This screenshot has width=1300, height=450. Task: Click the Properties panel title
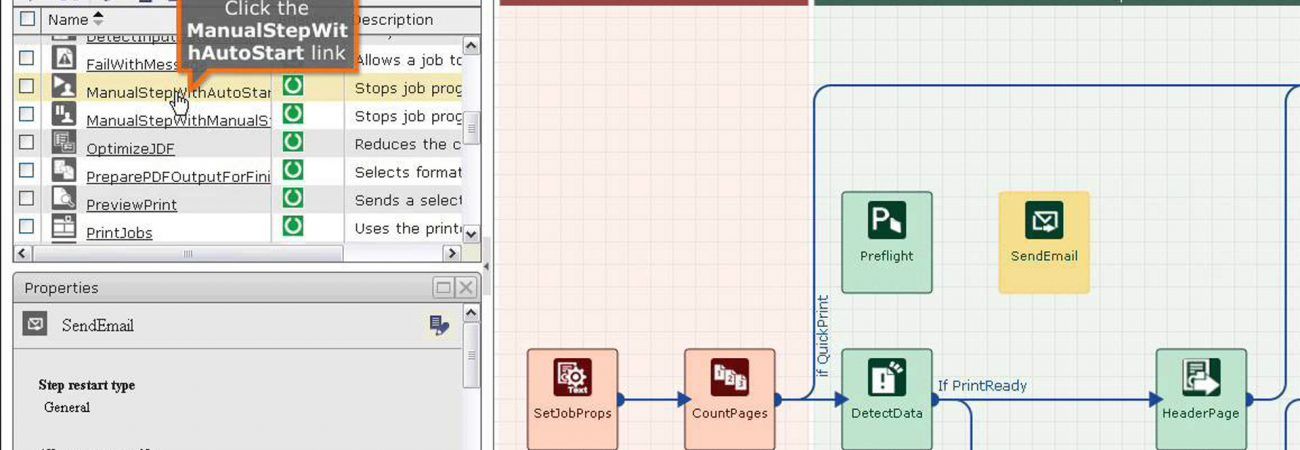(x=61, y=288)
